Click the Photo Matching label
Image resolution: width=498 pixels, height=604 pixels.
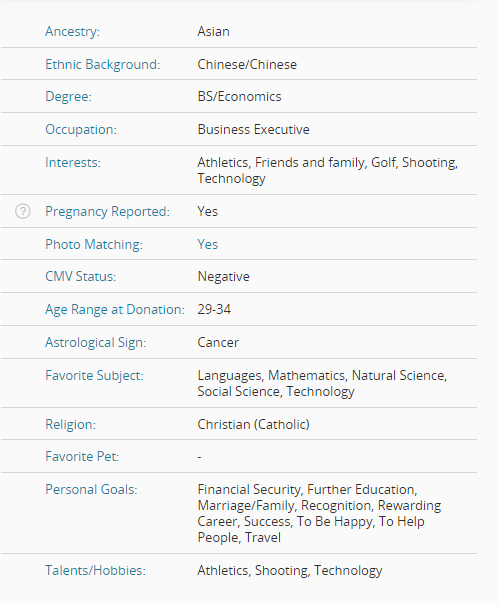click(x=94, y=244)
